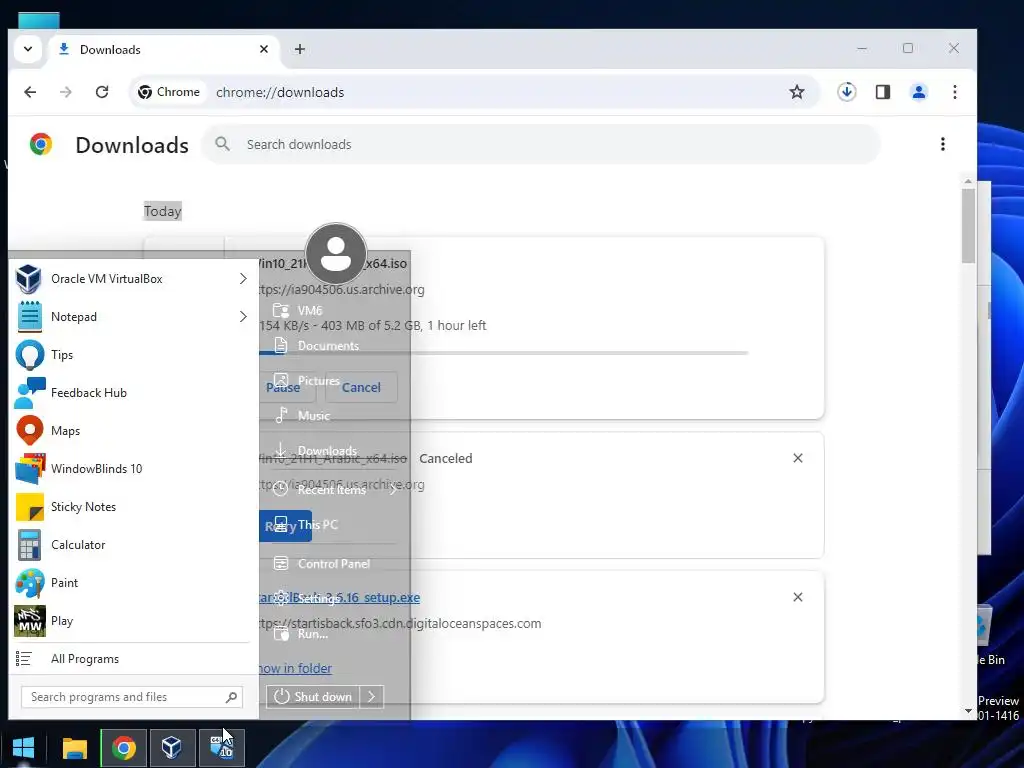Remove canceled Arabic ISO entry
The image size is (1024, 768).
pos(797,458)
